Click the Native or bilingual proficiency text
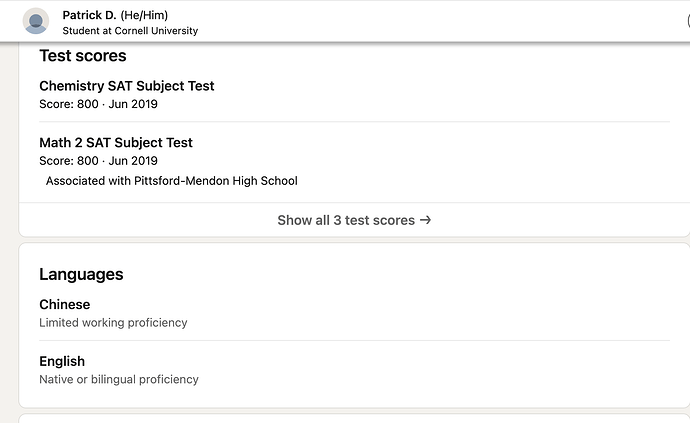The height and width of the screenshot is (423, 690). pos(119,380)
